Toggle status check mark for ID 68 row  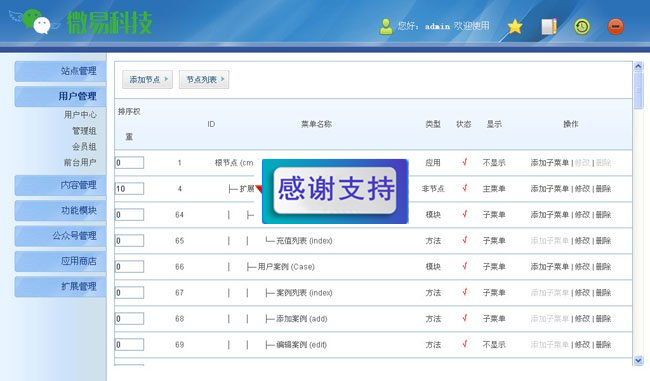465,318
